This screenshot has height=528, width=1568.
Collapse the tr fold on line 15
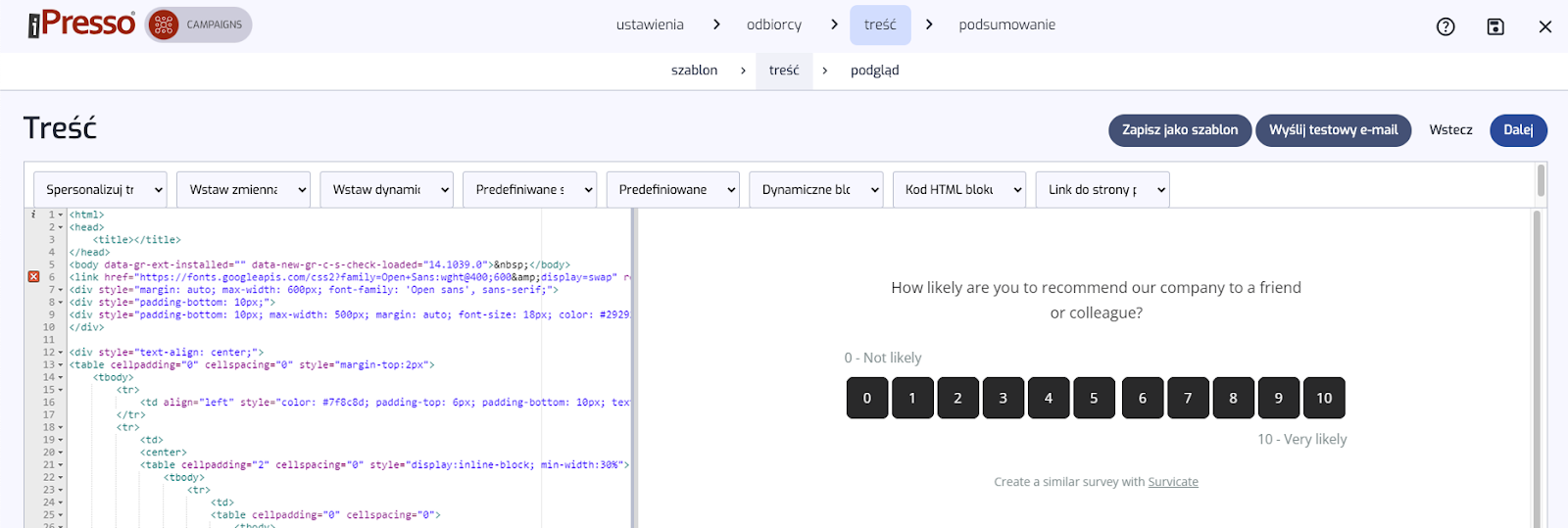tap(61, 390)
